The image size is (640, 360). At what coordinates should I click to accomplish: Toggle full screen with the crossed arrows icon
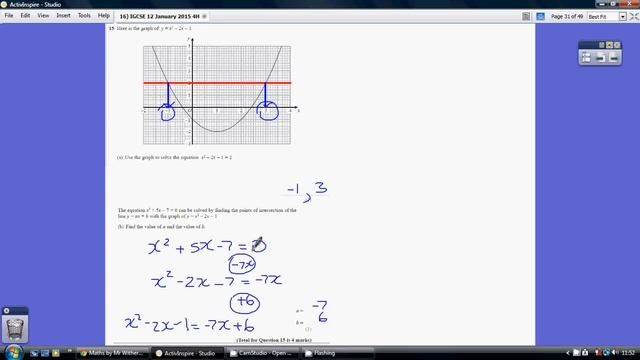point(634,16)
